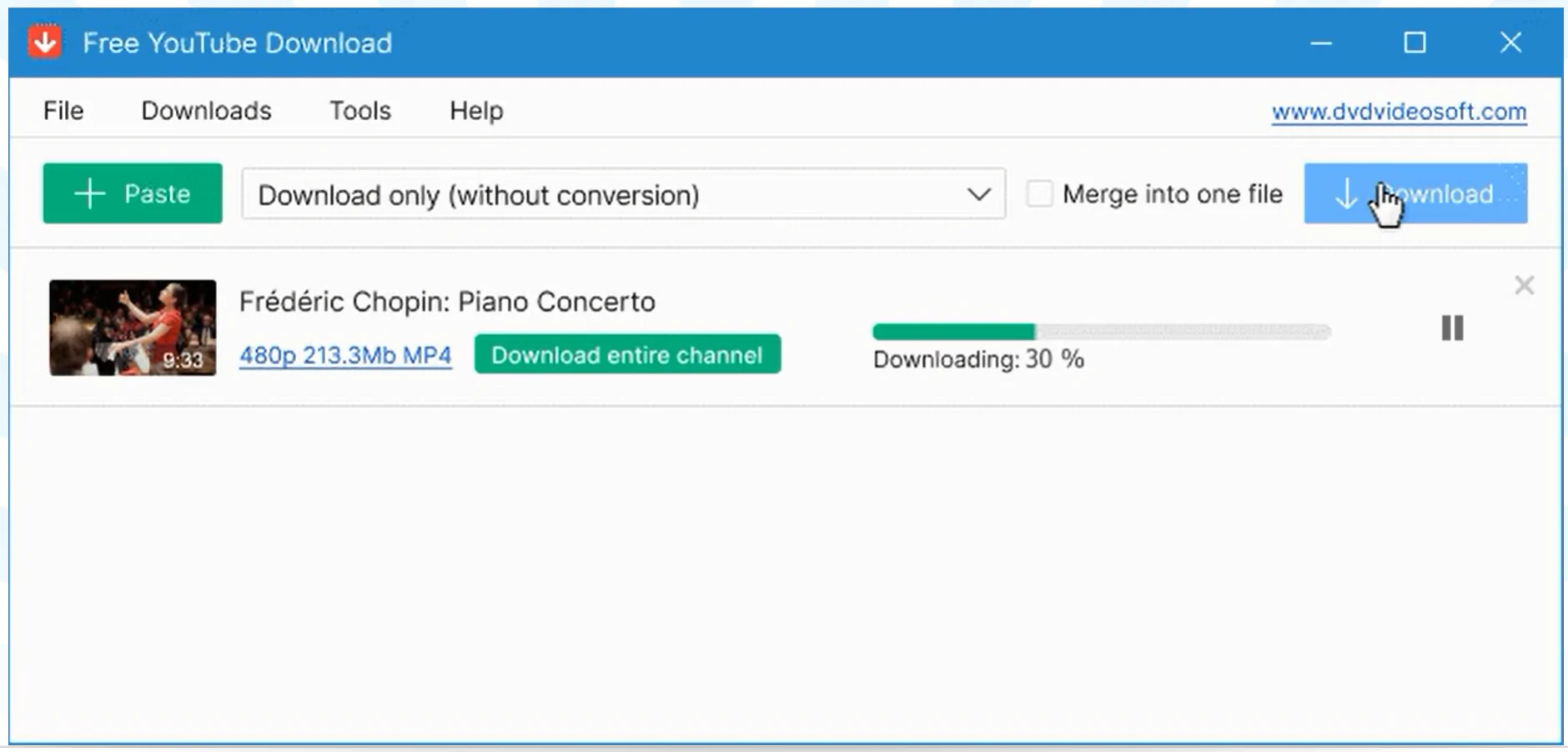Remove the Chopin video from the download list
This screenshot has height=752, width=1568.
[x=1525, y=285]
